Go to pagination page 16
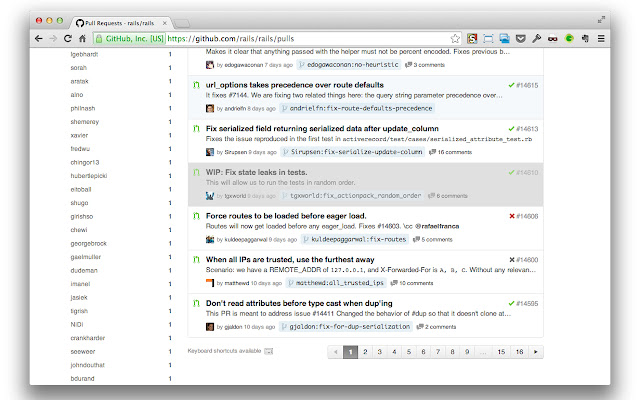Viewport: 640px width, 400px height. pyautogui.click(x=519, y=352)
